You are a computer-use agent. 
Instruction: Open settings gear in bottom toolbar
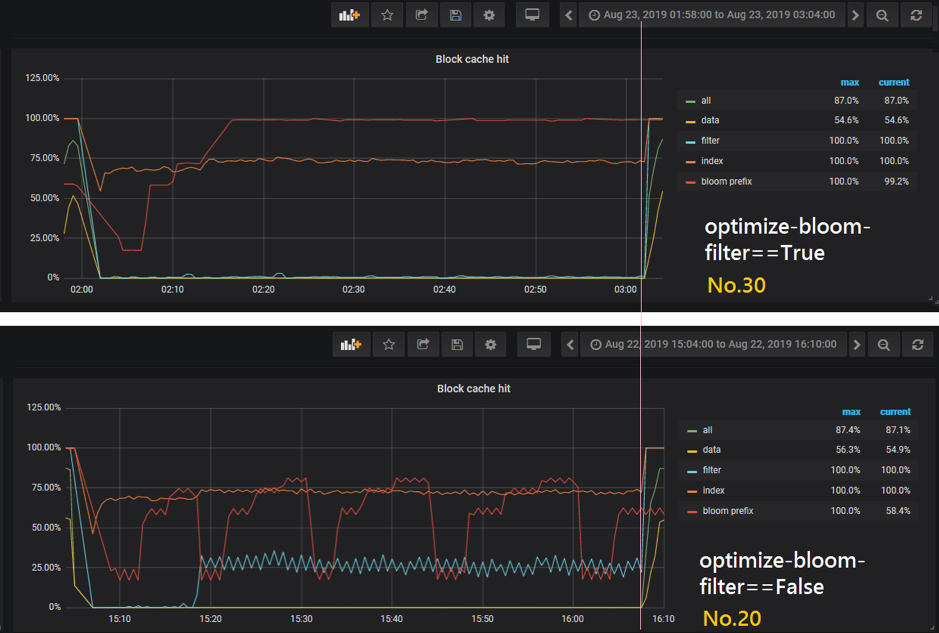coord(490,345)
